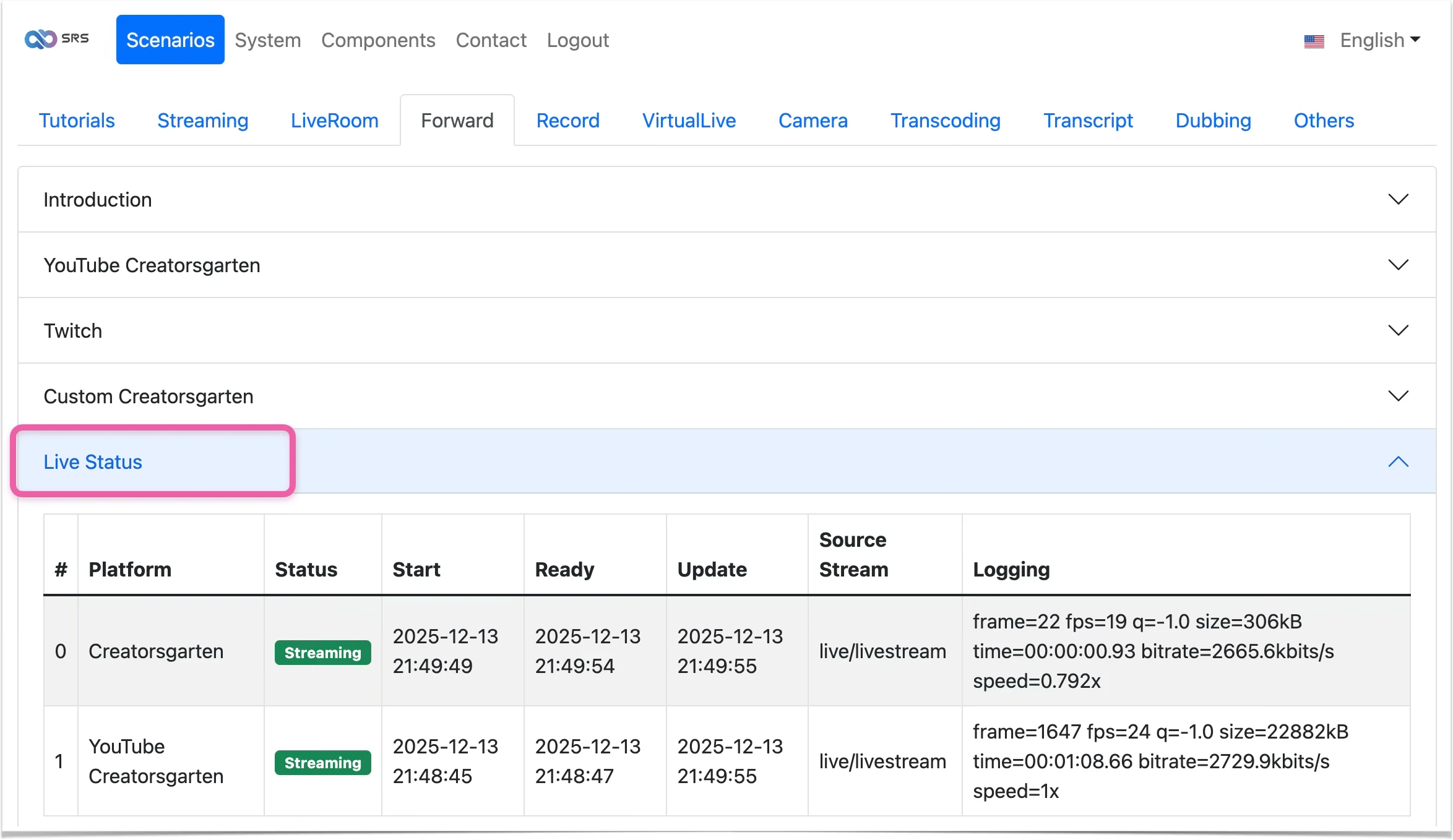Click Streaming badge in Creatorsgarten row
The height and width of the screenshot is (840, 1453).
[x=322, y=653]
